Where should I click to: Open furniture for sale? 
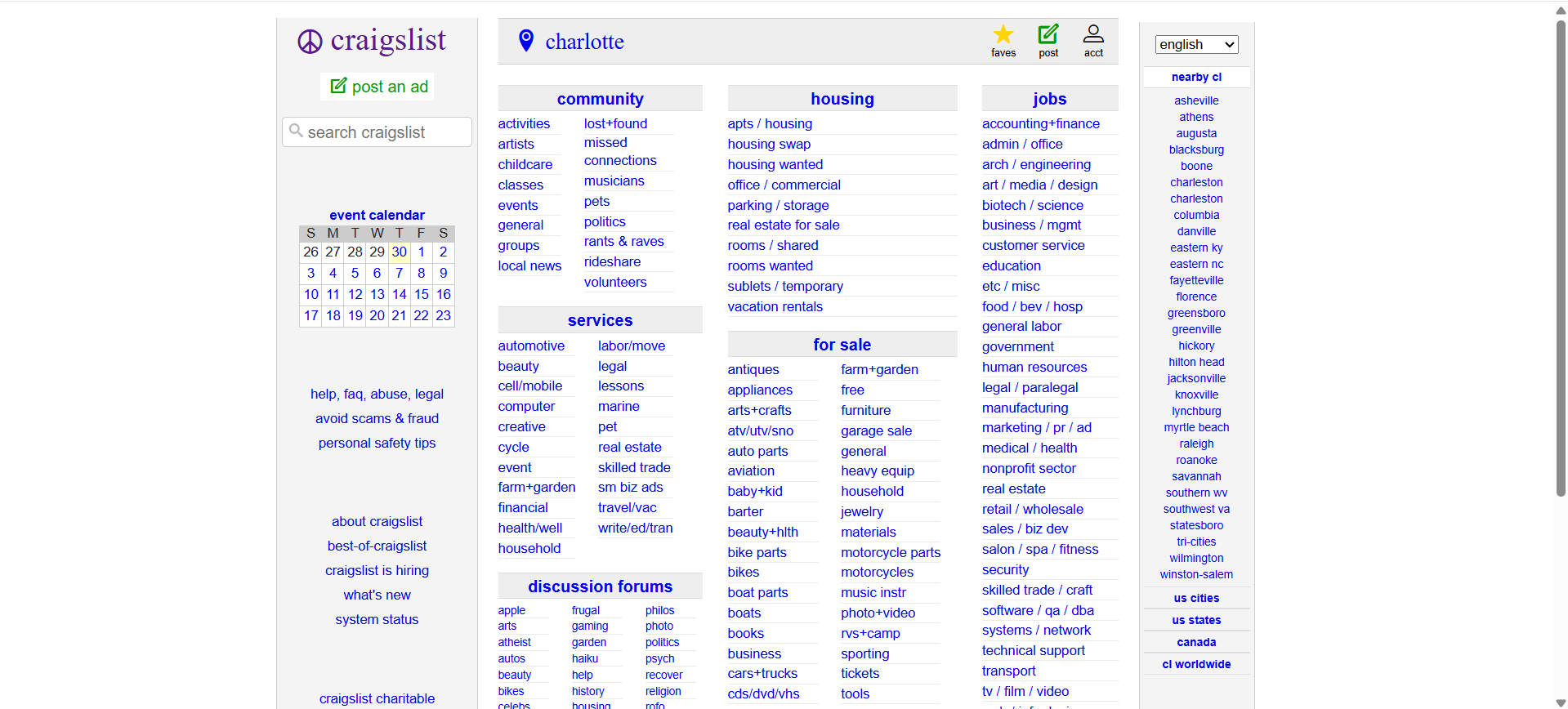(x=865, y=410)
